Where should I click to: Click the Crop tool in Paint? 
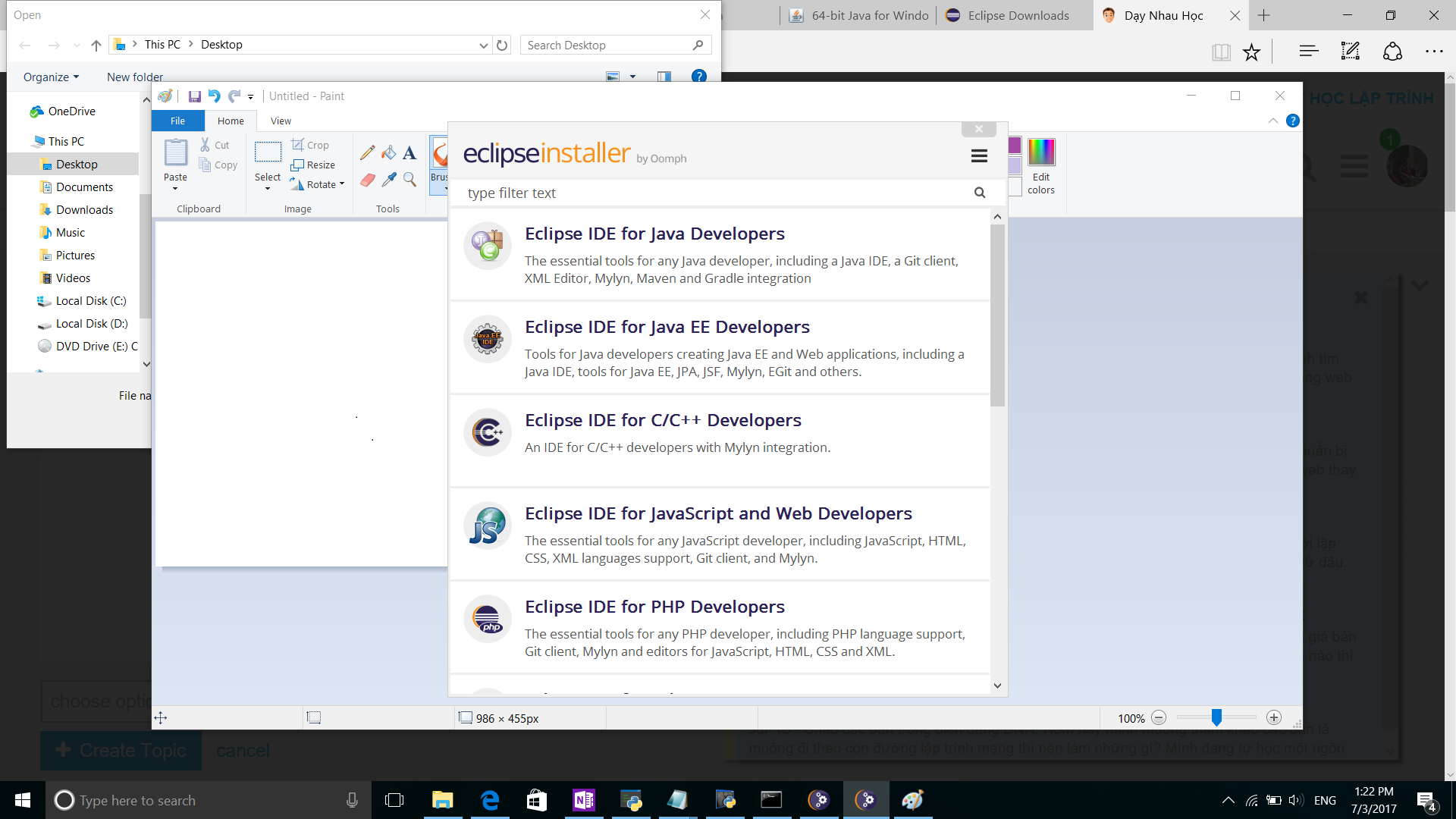pos(310,145)
